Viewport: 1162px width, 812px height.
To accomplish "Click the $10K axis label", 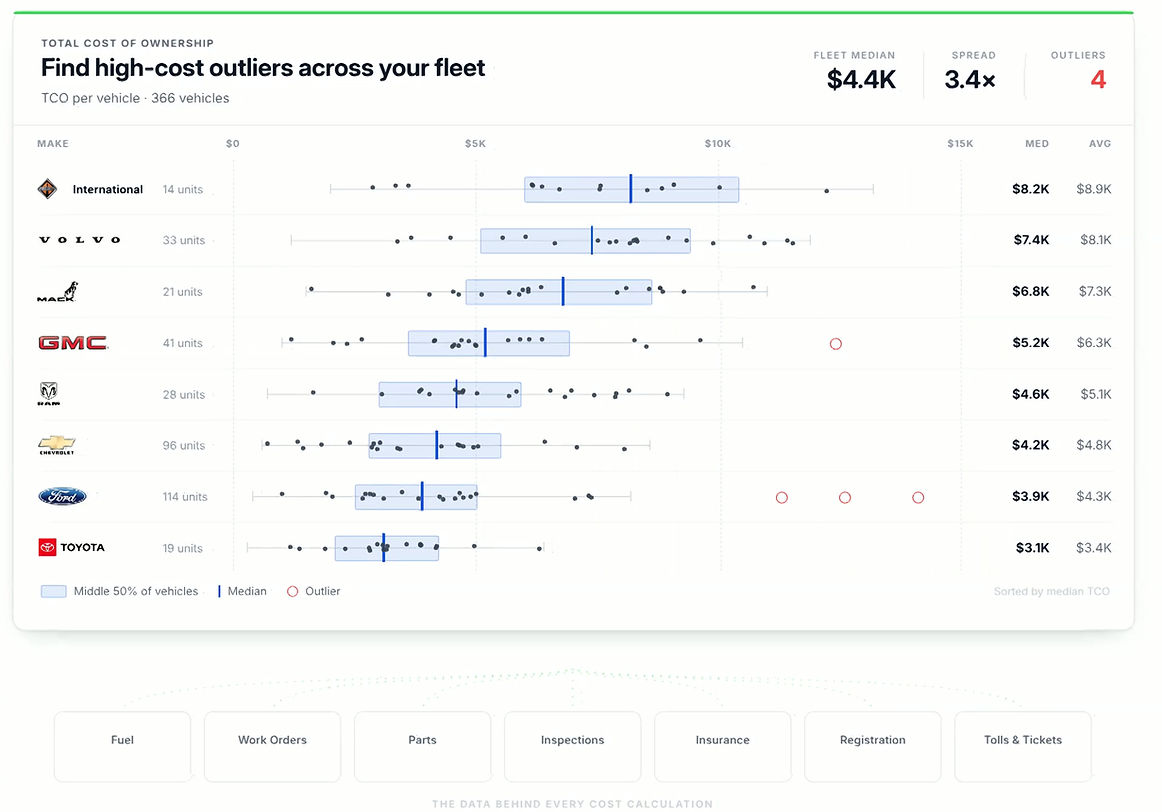I will coord(717,144).
